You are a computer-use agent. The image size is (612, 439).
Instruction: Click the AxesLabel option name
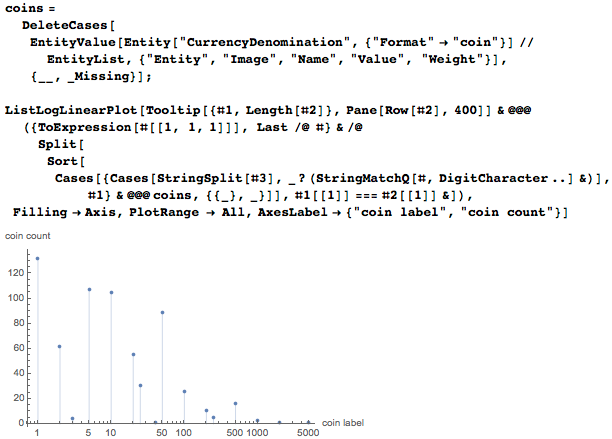[293, 212]
